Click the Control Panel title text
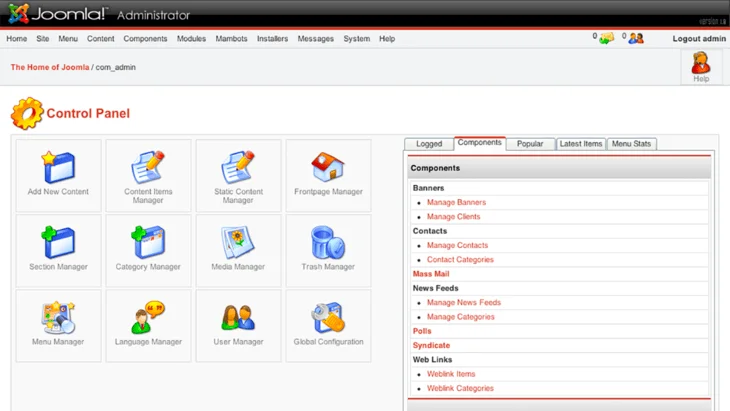The width and height of the screenshot is (730, 411). (88, 114)
